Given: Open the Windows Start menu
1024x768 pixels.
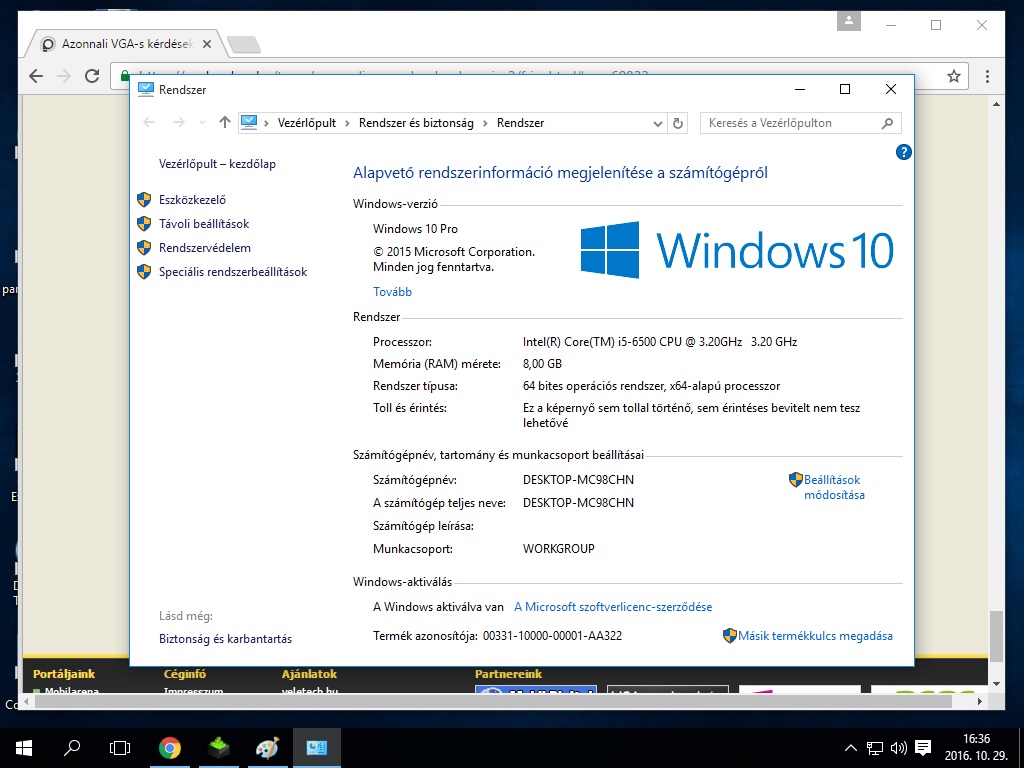Looking at the screenshot, I should pyautogui.click(x=24, y=748).
